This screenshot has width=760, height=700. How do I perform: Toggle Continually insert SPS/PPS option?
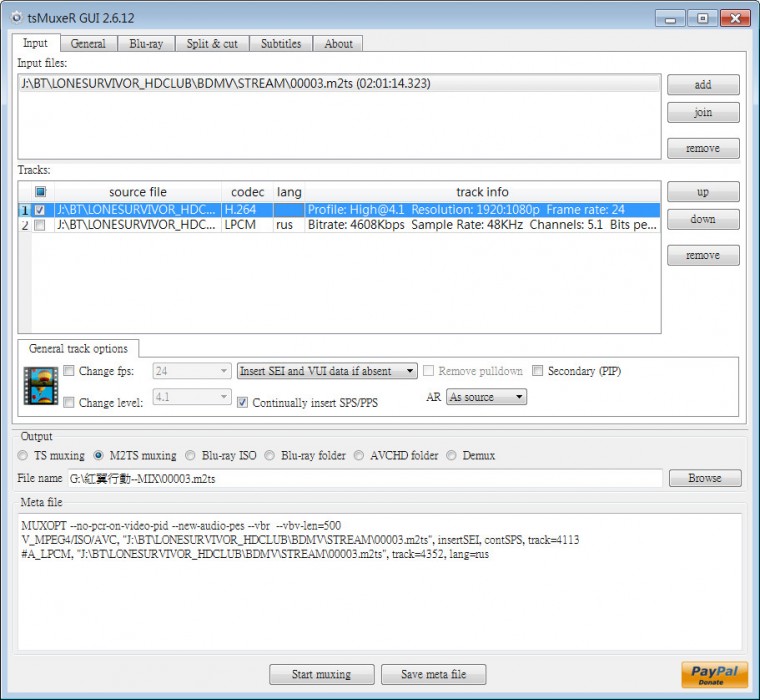tap(243, 403)
